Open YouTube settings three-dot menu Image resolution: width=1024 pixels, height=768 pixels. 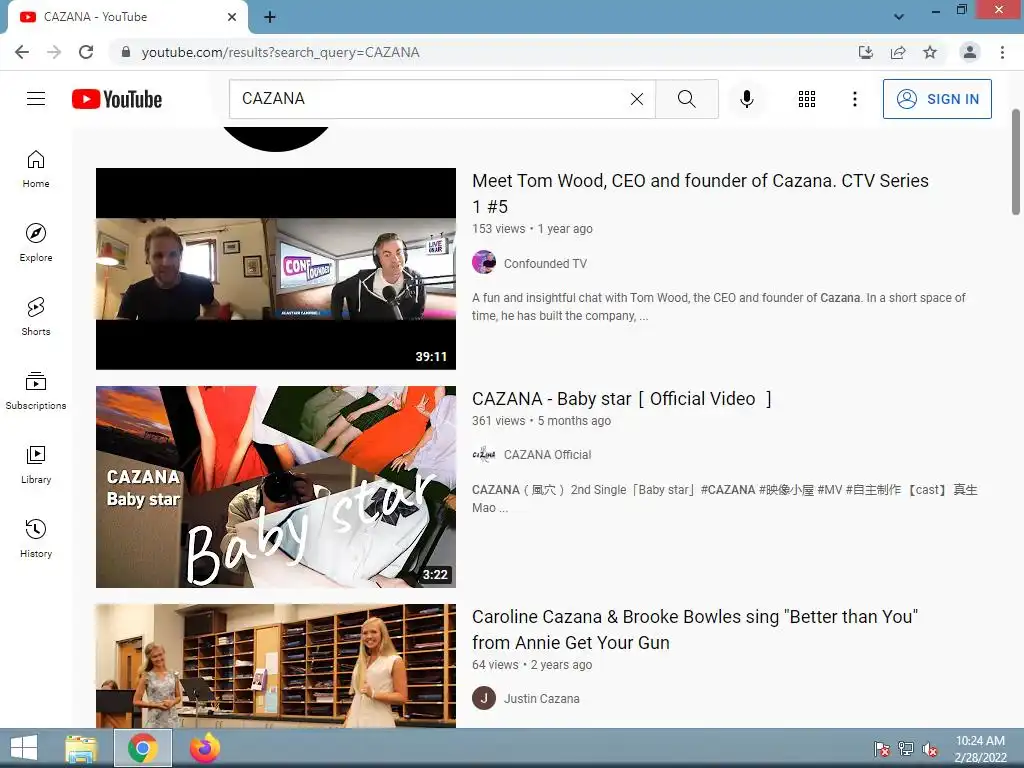coord(855,99)
